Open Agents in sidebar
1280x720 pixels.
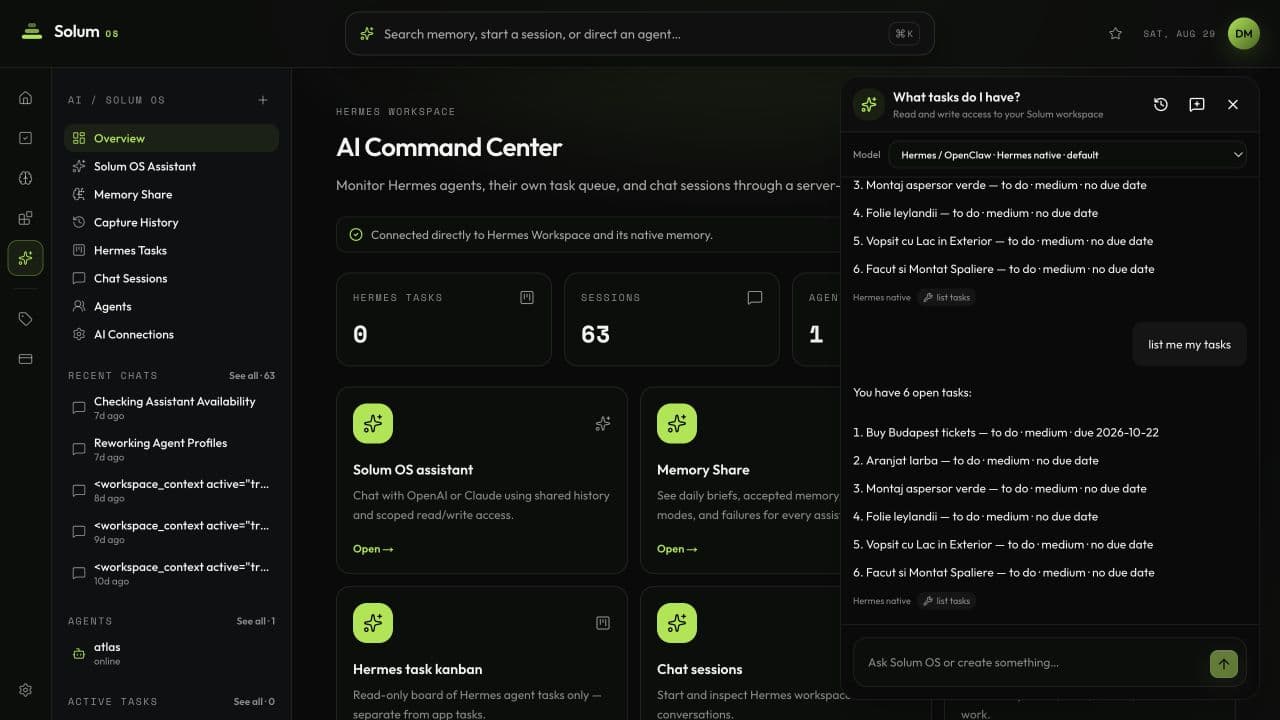[171, 306]
